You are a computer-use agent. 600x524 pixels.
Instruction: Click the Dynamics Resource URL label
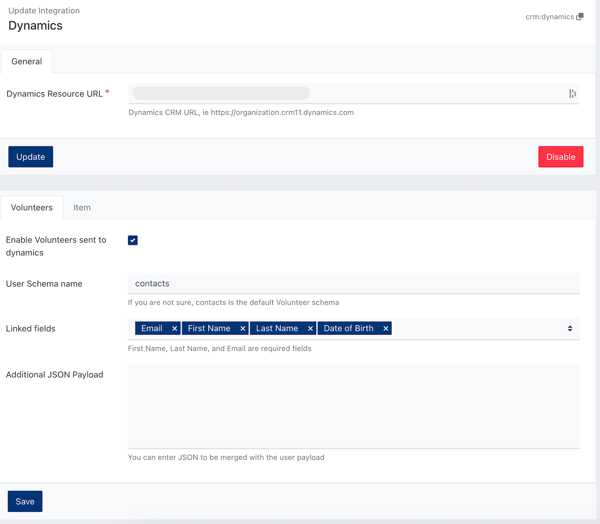coord(54,94)
